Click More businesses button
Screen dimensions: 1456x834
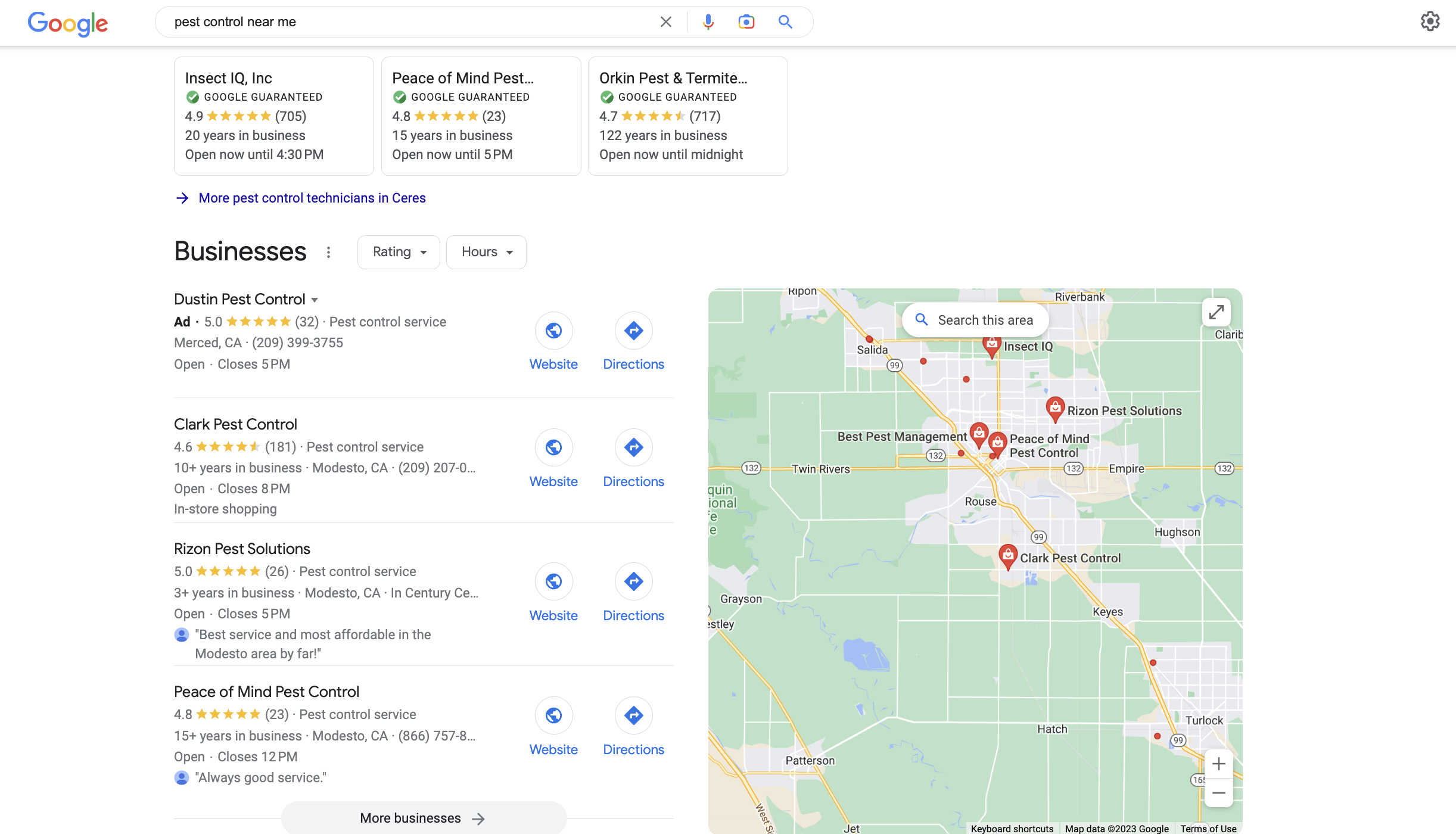[x=424, y=818]
